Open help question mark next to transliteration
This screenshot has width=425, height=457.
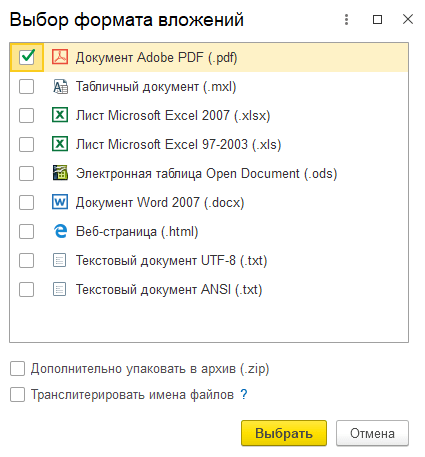[244, 395]
